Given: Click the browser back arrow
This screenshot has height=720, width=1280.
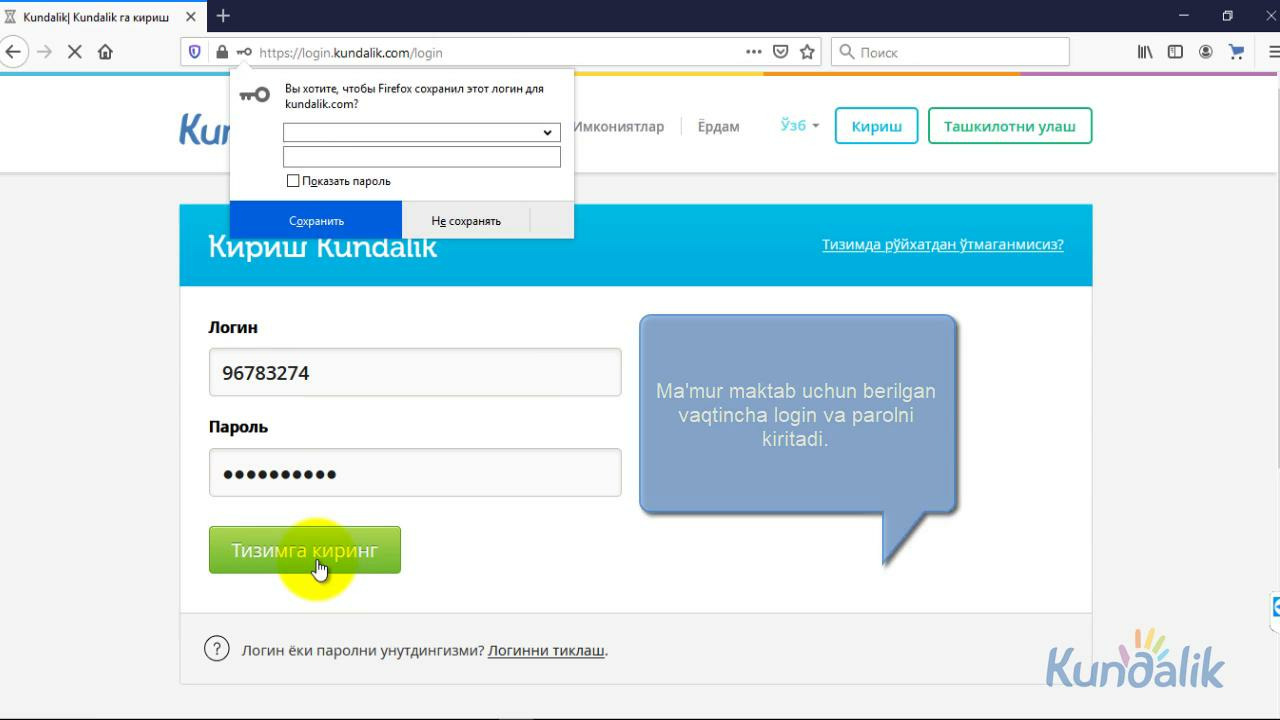Looking at the screenshot, I should click(x=13, y=52).
